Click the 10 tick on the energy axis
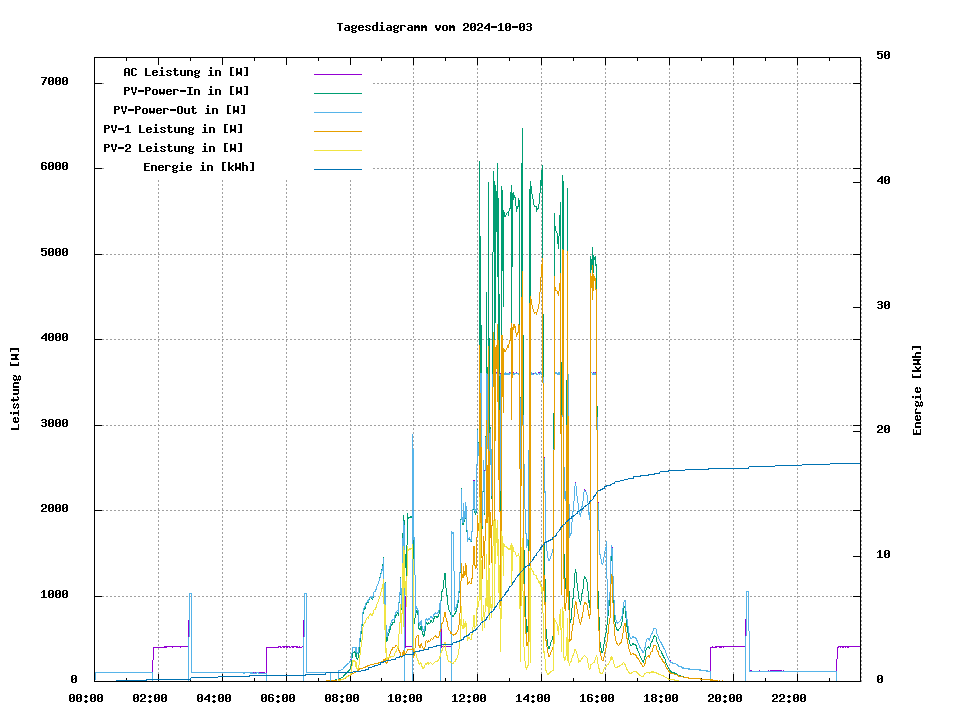 click(883, 555)
